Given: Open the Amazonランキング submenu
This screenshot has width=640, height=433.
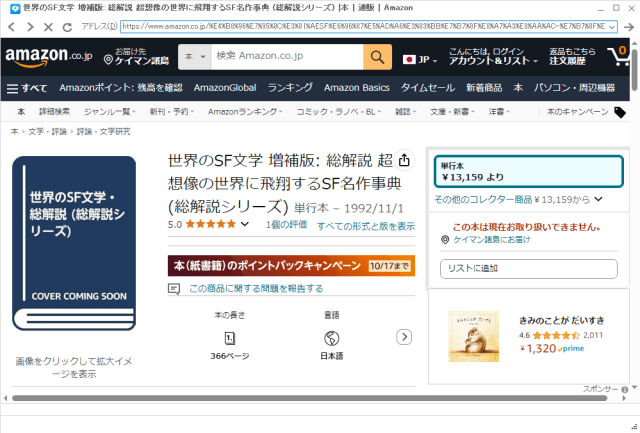Looking at the screenshot, I should pos(245,112).
